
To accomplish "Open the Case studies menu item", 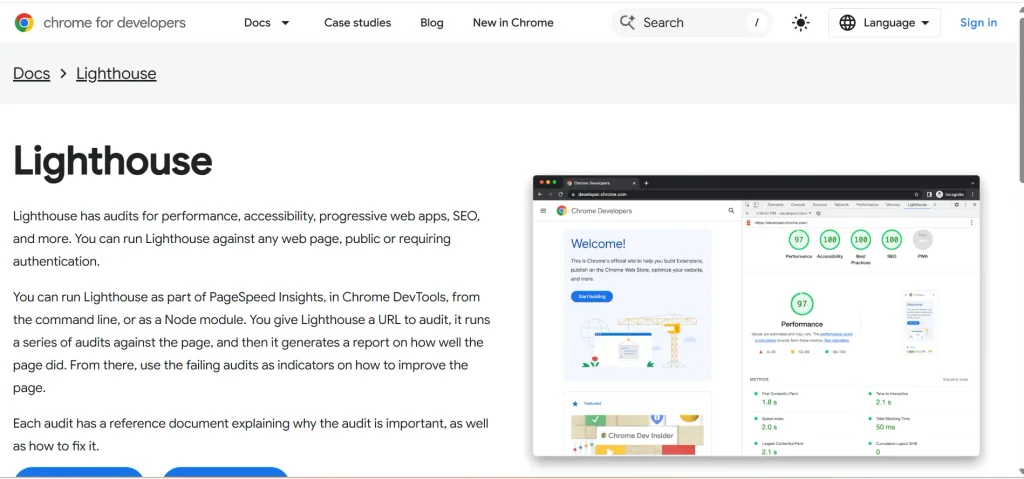I will [x=357, y=23].
